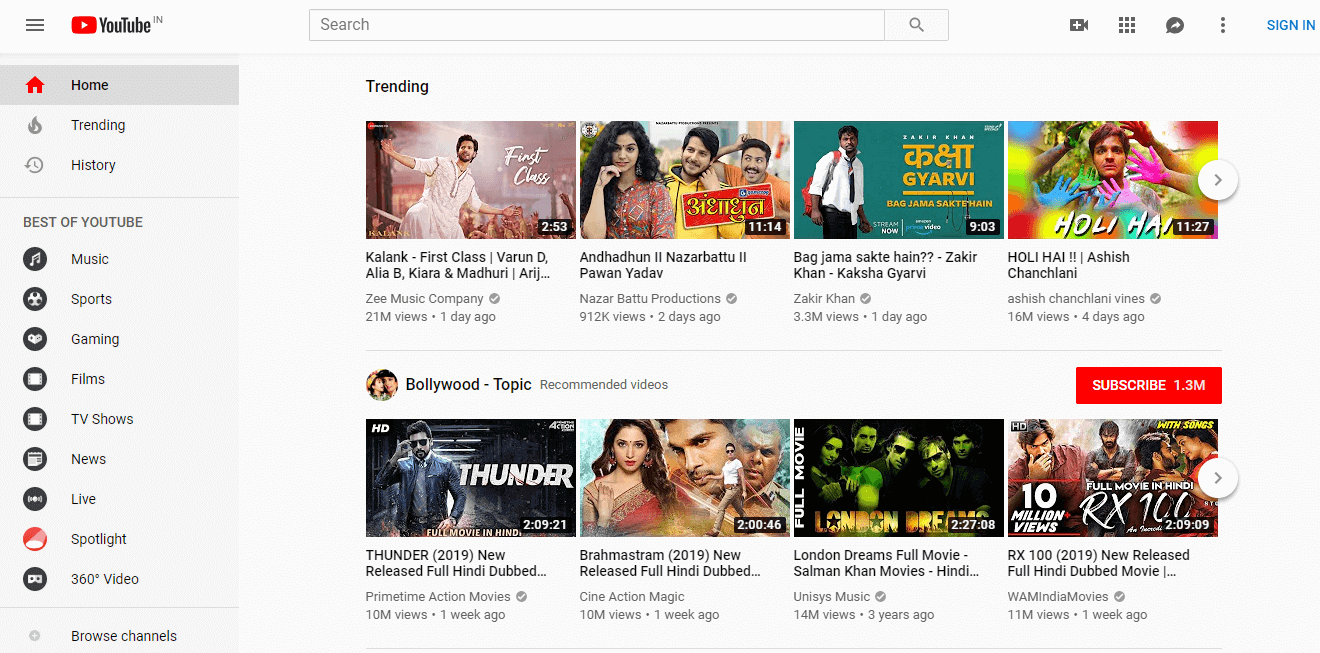1320x653 pixels.
Task: Open the YouTube apps grid icon
Action: [x=1127, y=25]
